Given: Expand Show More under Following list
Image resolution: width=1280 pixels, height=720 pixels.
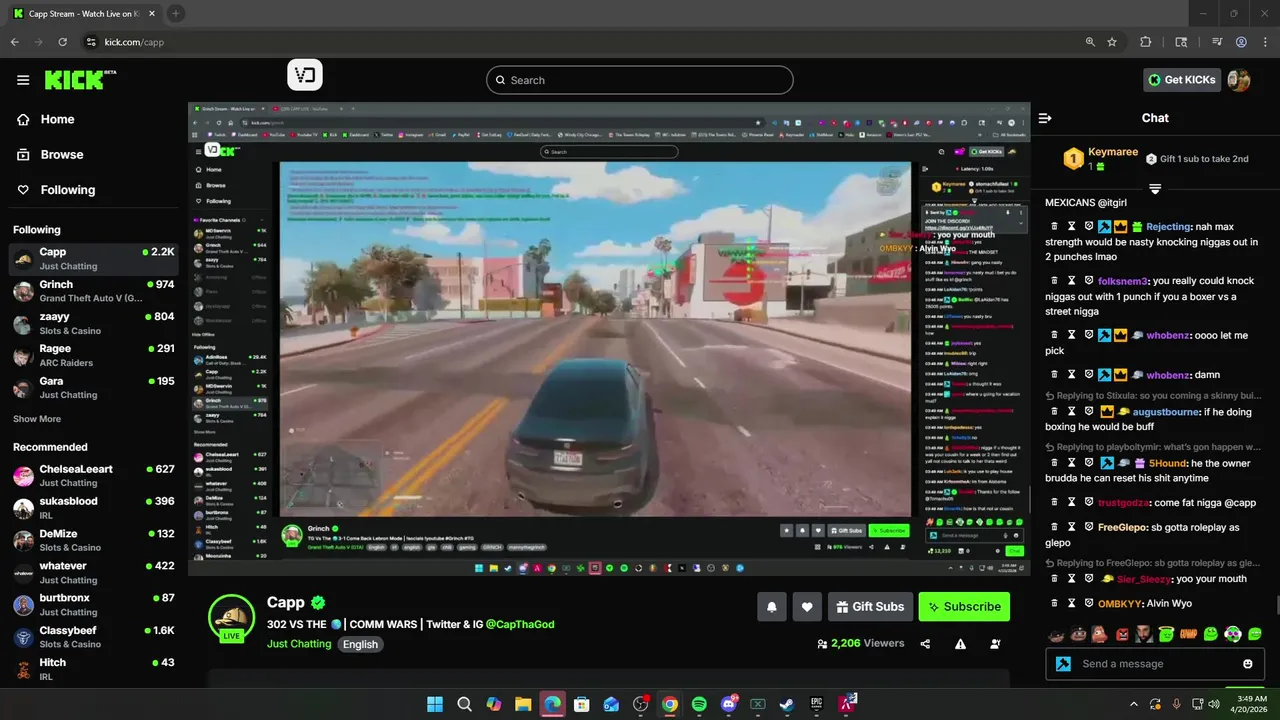Looking at the screenshot, I should click(37, 419).
